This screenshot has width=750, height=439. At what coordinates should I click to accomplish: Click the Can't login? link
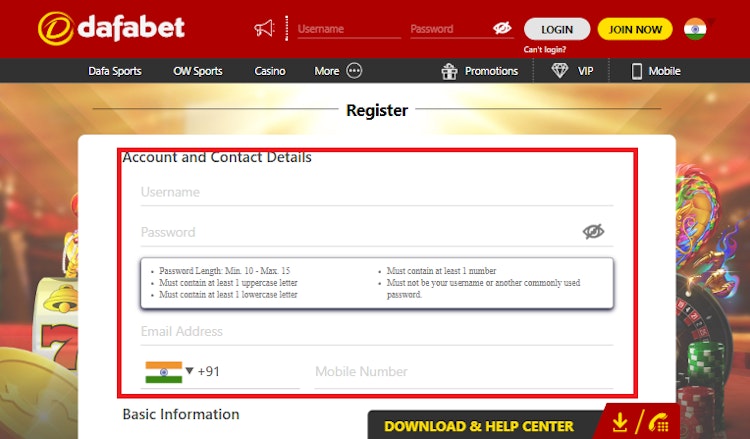(544, 49)
